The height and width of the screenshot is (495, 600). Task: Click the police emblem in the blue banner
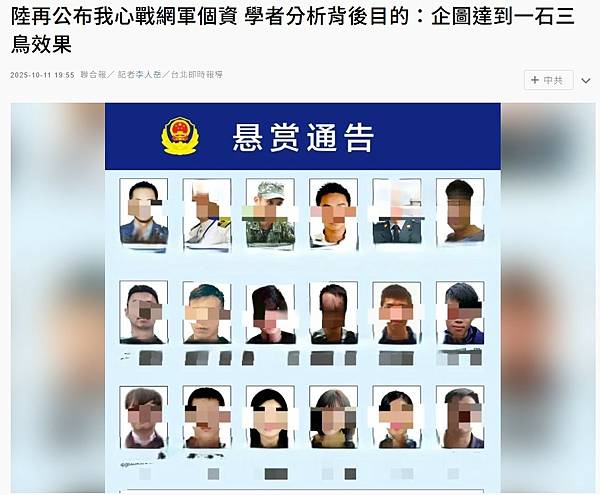coord(180,136)
